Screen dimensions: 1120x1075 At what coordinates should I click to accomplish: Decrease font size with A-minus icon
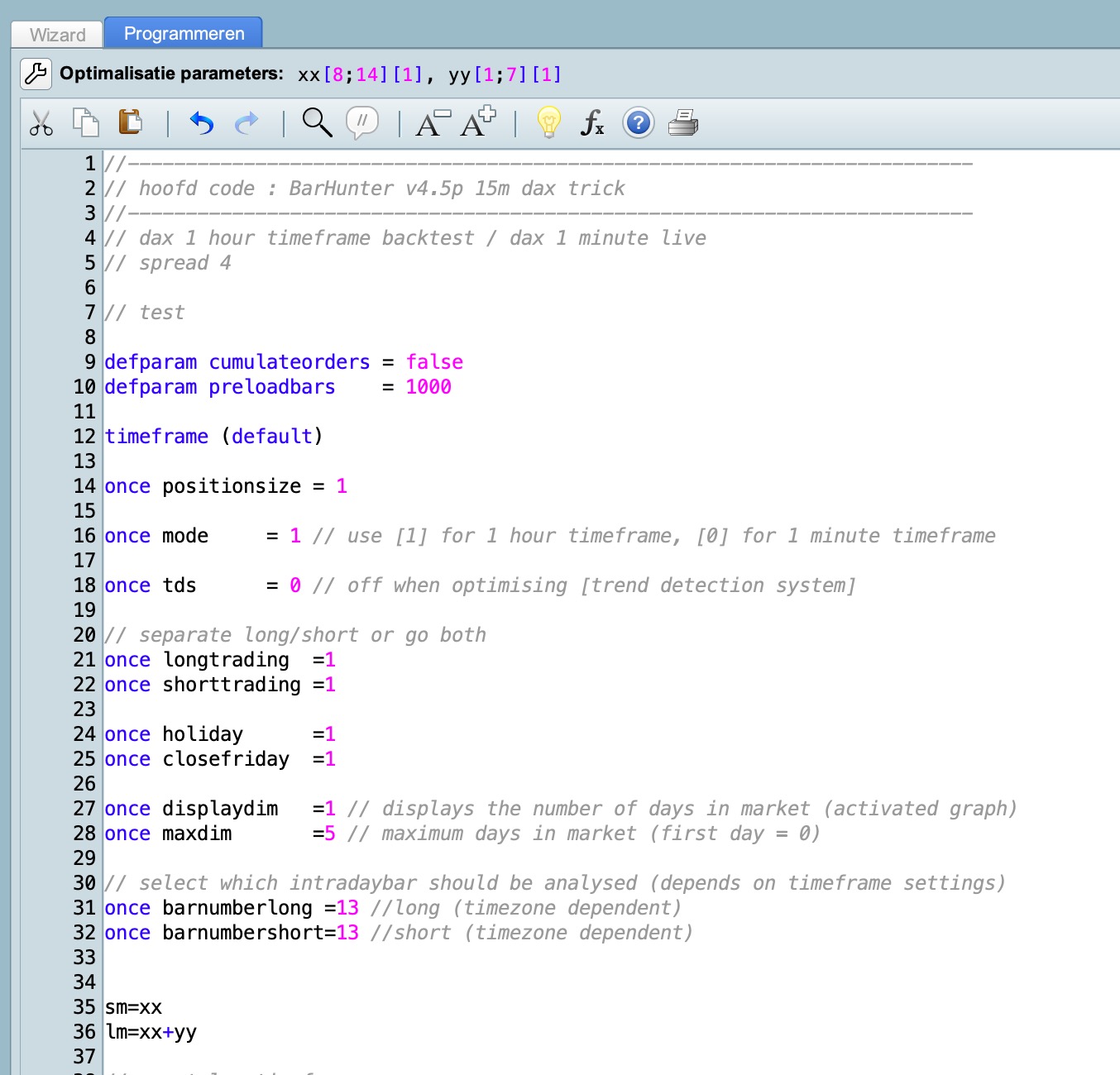point(433,123)
